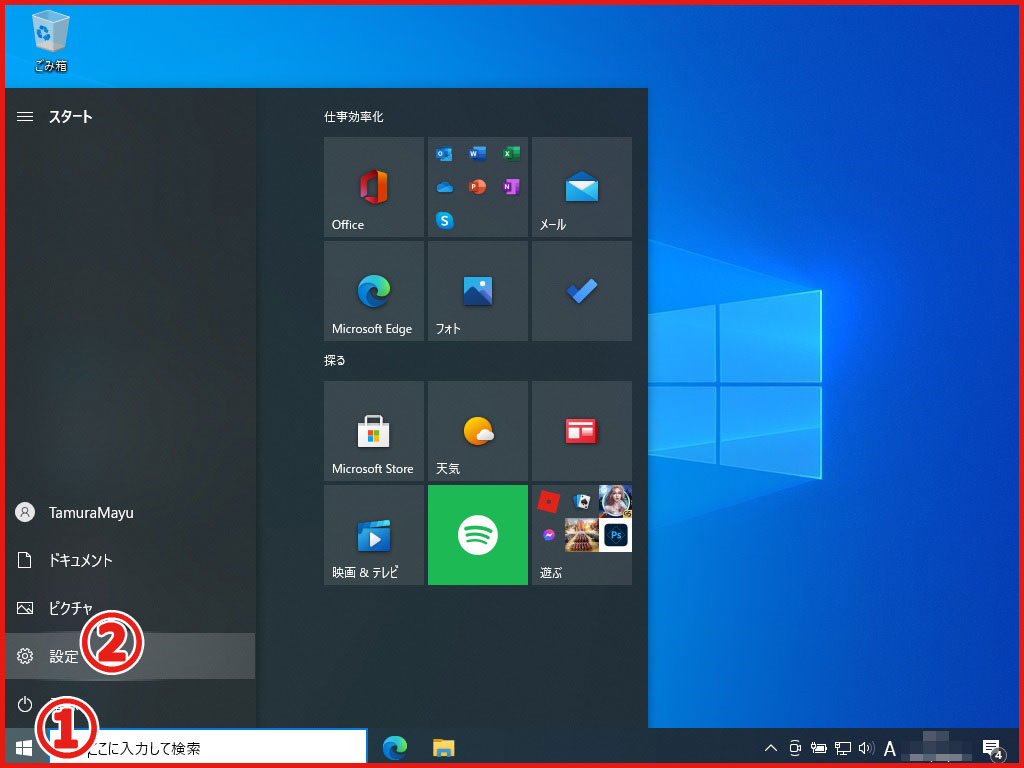
Task: Toggle the IME input mode A indicator
Action: (x=889, y=748)
